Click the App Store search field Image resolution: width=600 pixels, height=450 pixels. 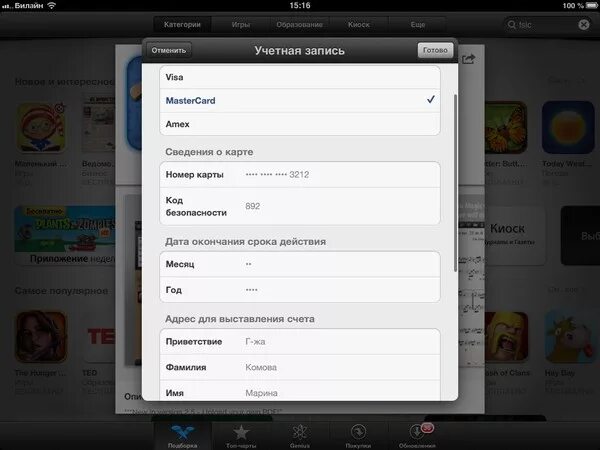click(x=548, y=25)
